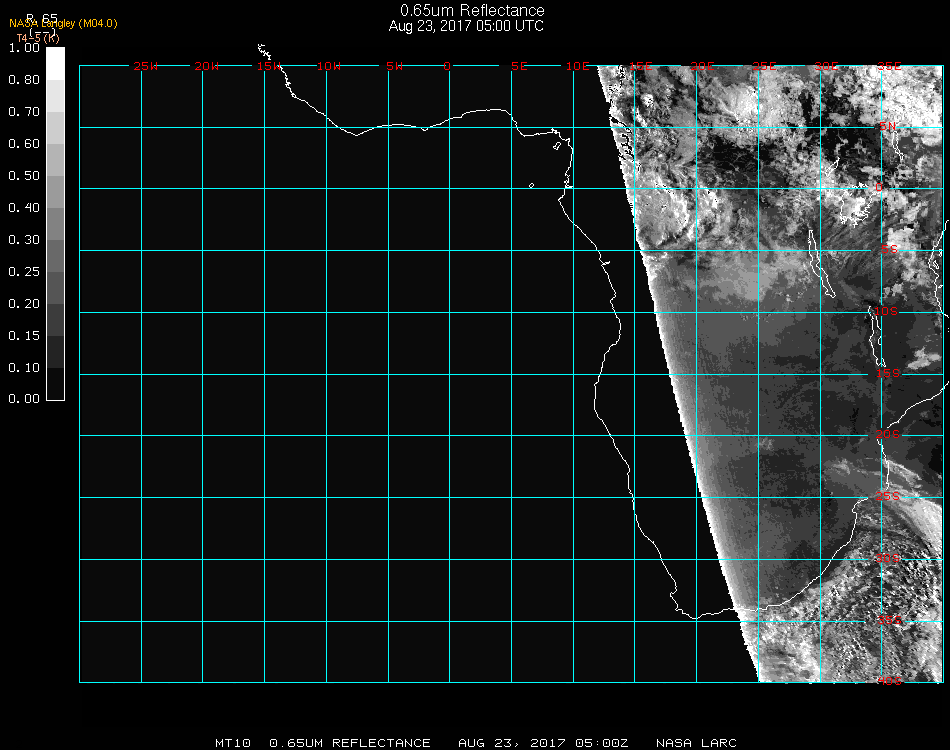Click the "30E" longitude label
This screenshot has width=950, height=750.
(x=826, y=66)
